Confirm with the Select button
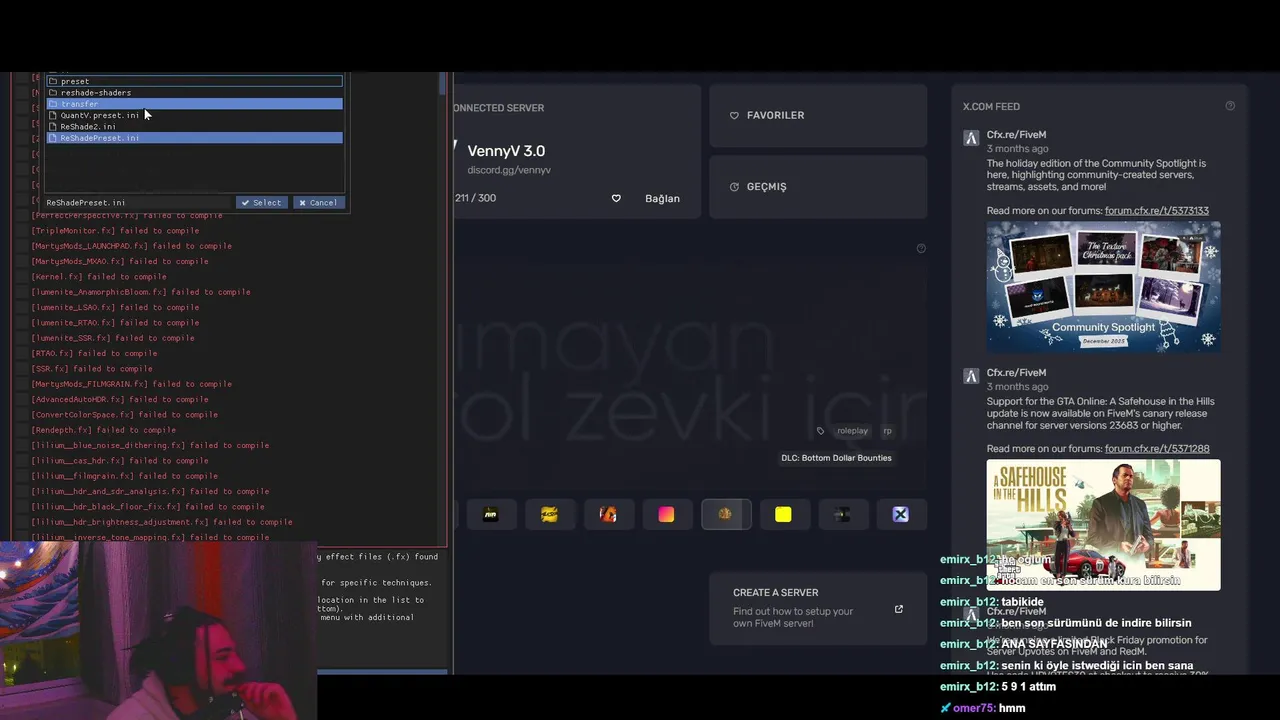Image resolution: width=1280 pixels, height=720 pixels. [262, 203]
